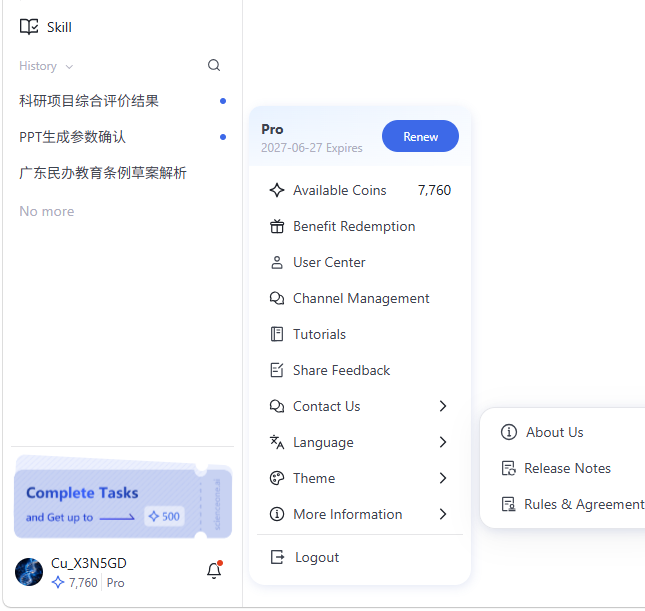Open history chat PPT生成参数确认

(72, 137)
